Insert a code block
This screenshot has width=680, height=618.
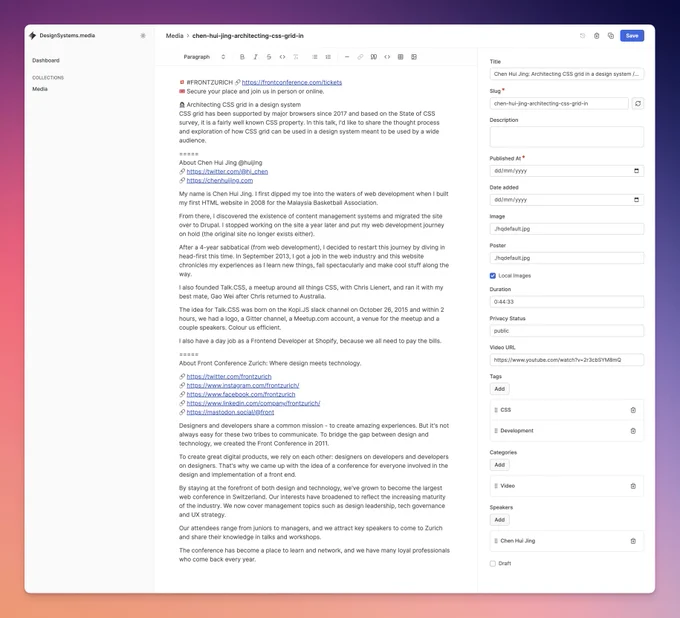point(387,57)
